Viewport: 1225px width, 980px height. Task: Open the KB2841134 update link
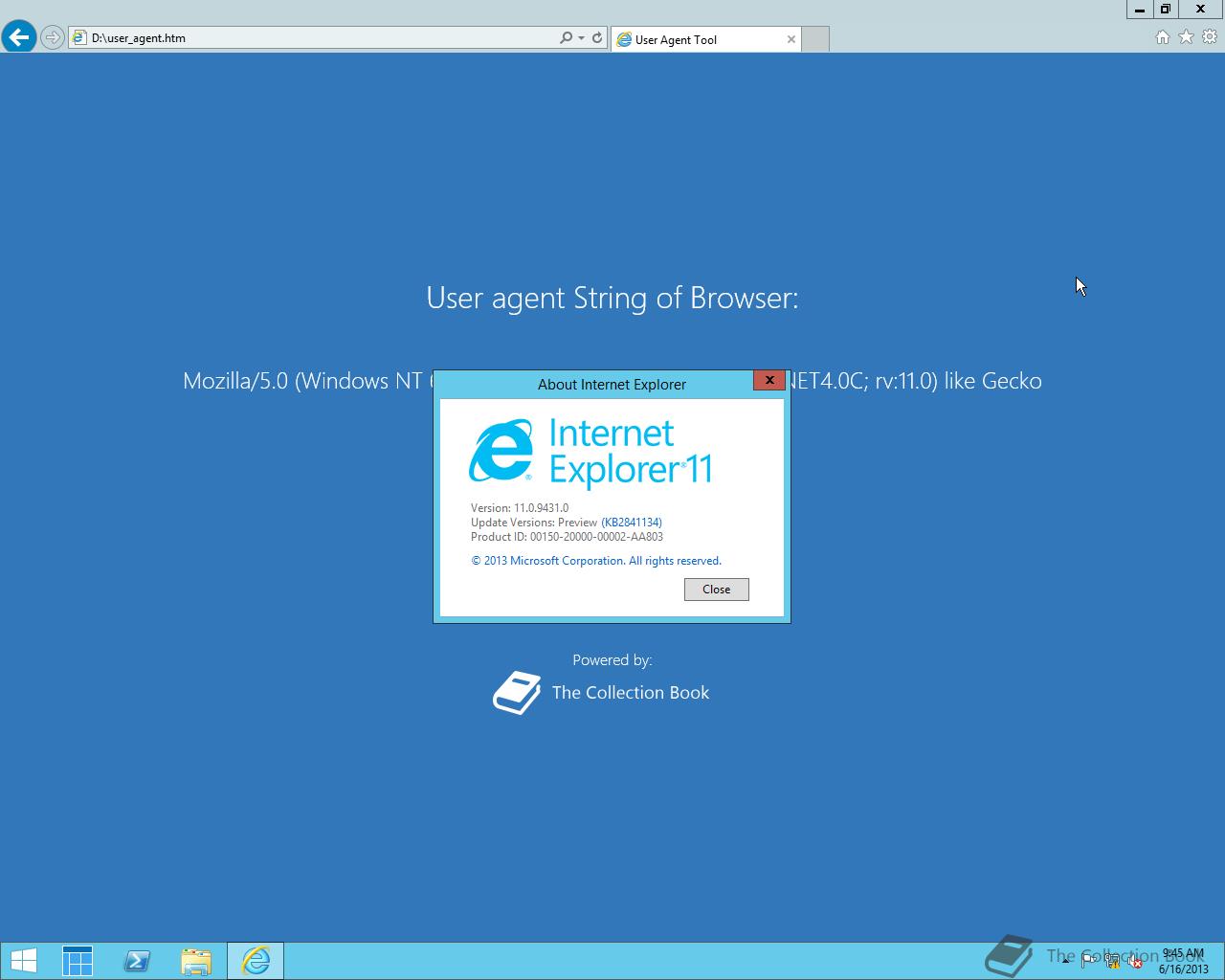click(x=632, y=523)
